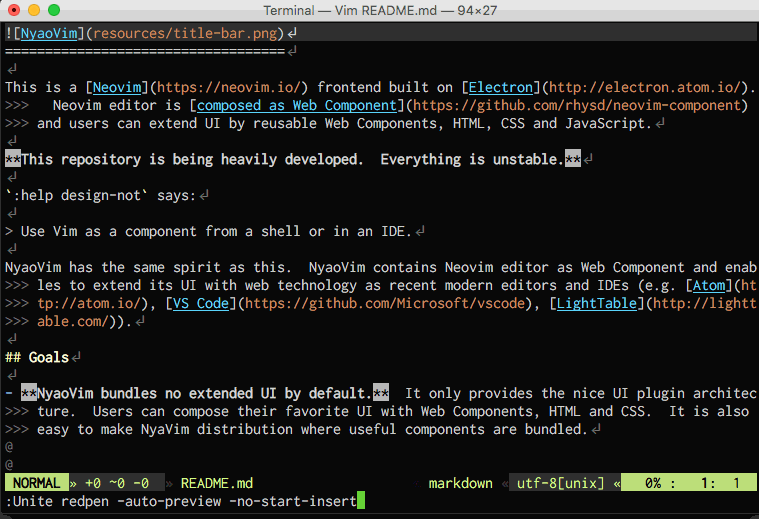The width and height of the screenshot is (759, 519).
Task: Click the '## Goals' heading
Action: tap(37, 358)
